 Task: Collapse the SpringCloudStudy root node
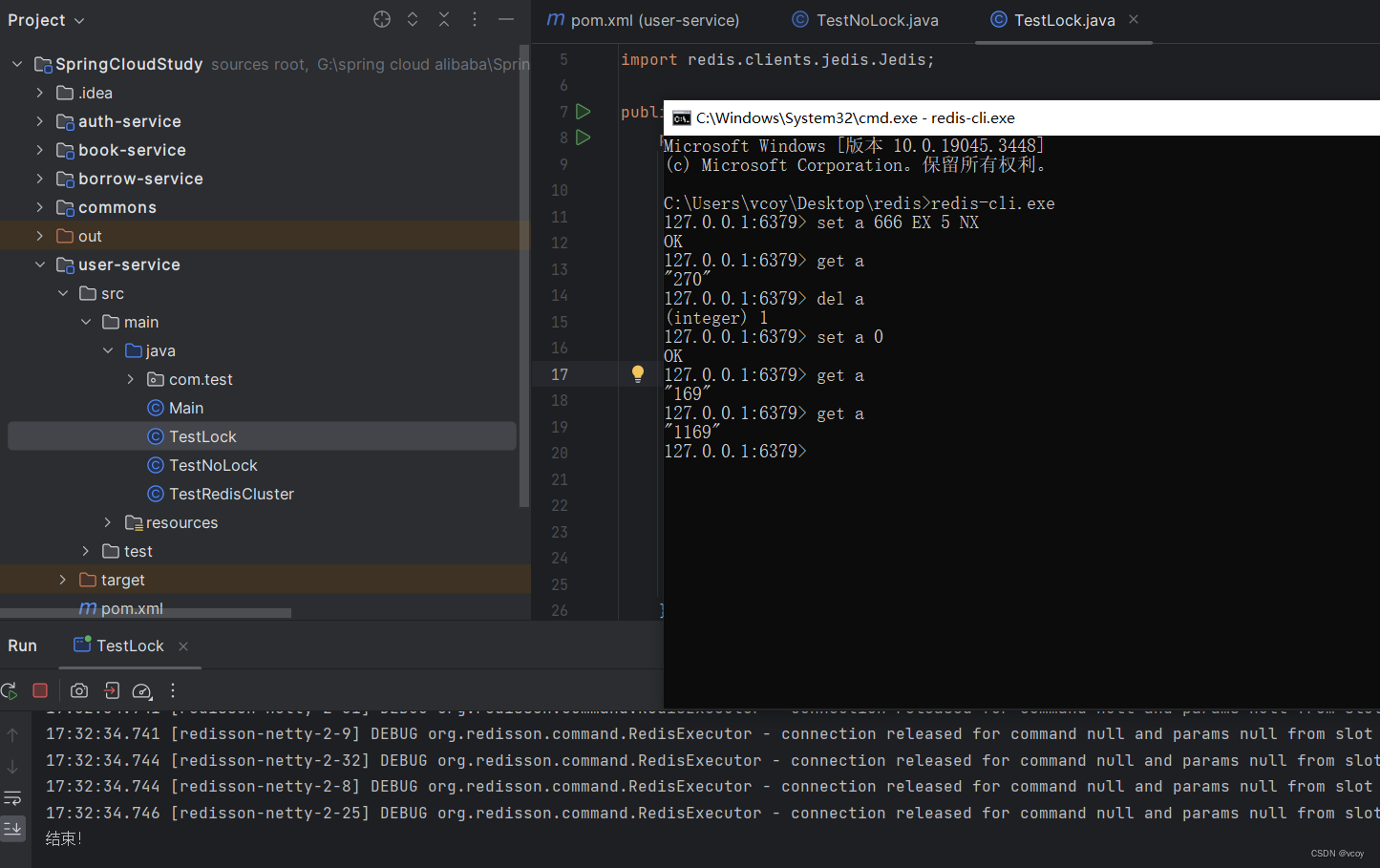(x=17, y=64)
